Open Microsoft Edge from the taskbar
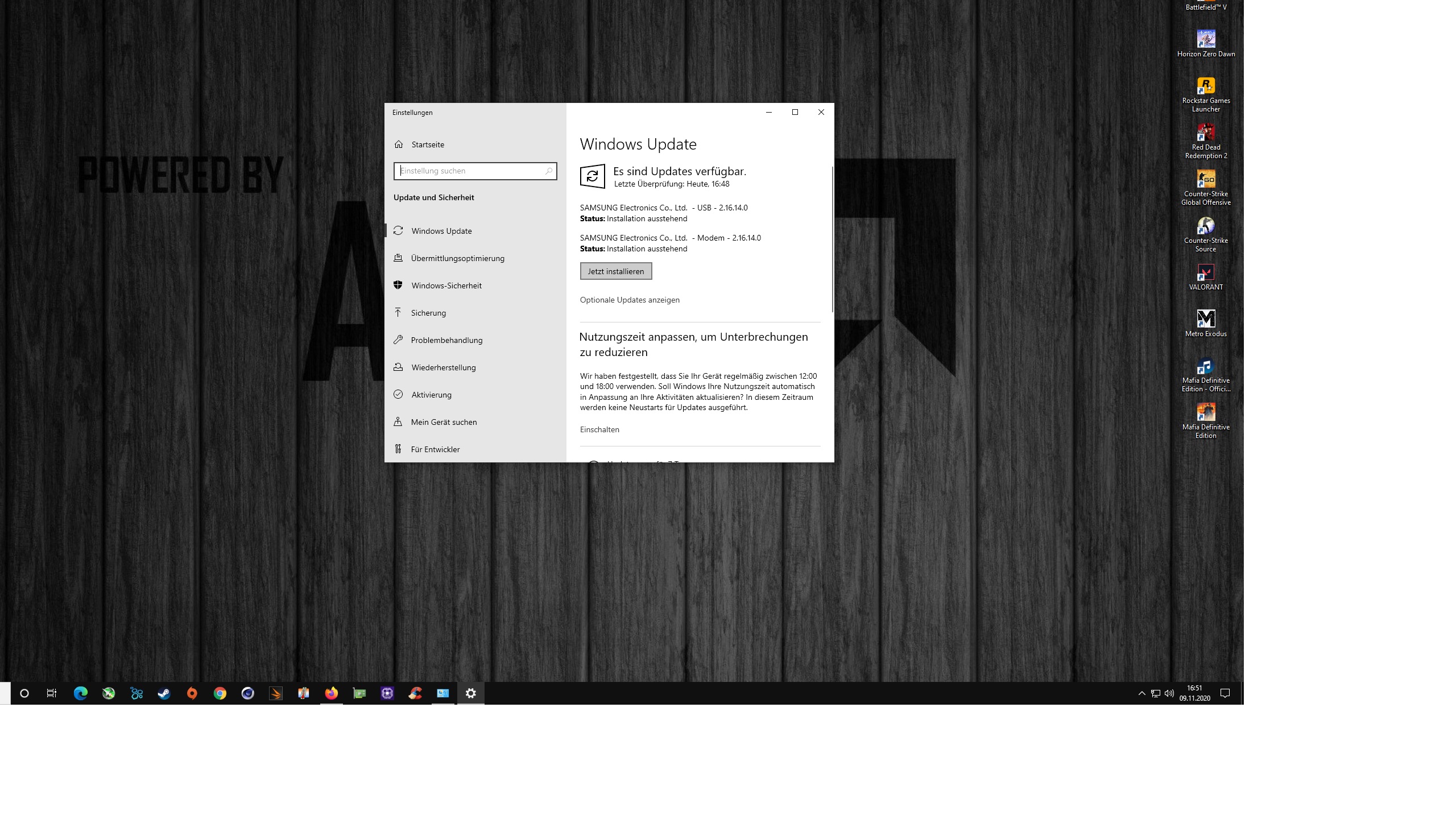Image resolution: width=1456 pixels, height=819 pixels. click(81, 693)
